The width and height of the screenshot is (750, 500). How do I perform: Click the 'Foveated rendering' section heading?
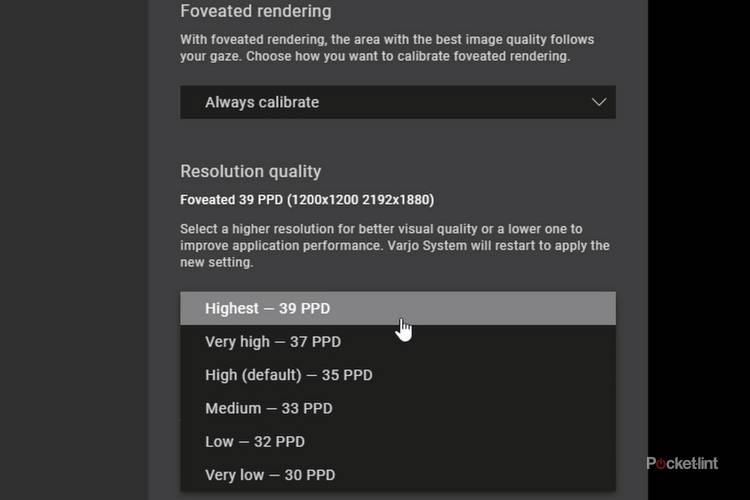point(255,12)
